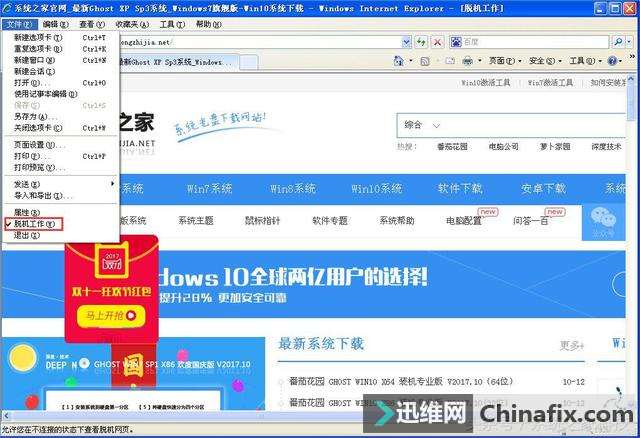The image size is (640, 438).
Task: Choose 重复选项卡(B) from the File menu
Action: [60, 49]
